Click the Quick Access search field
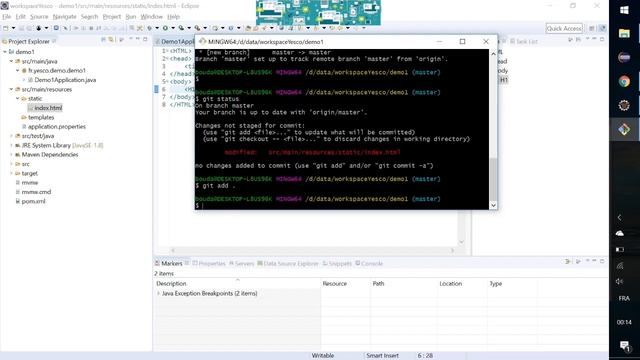The width and height of the screenshot is (640, 360). (564, 28)
